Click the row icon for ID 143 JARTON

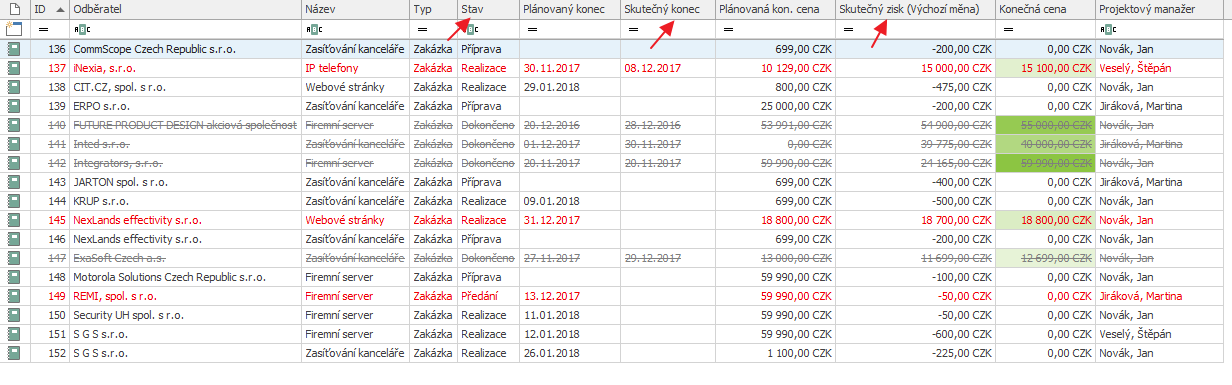coord(14,182)
